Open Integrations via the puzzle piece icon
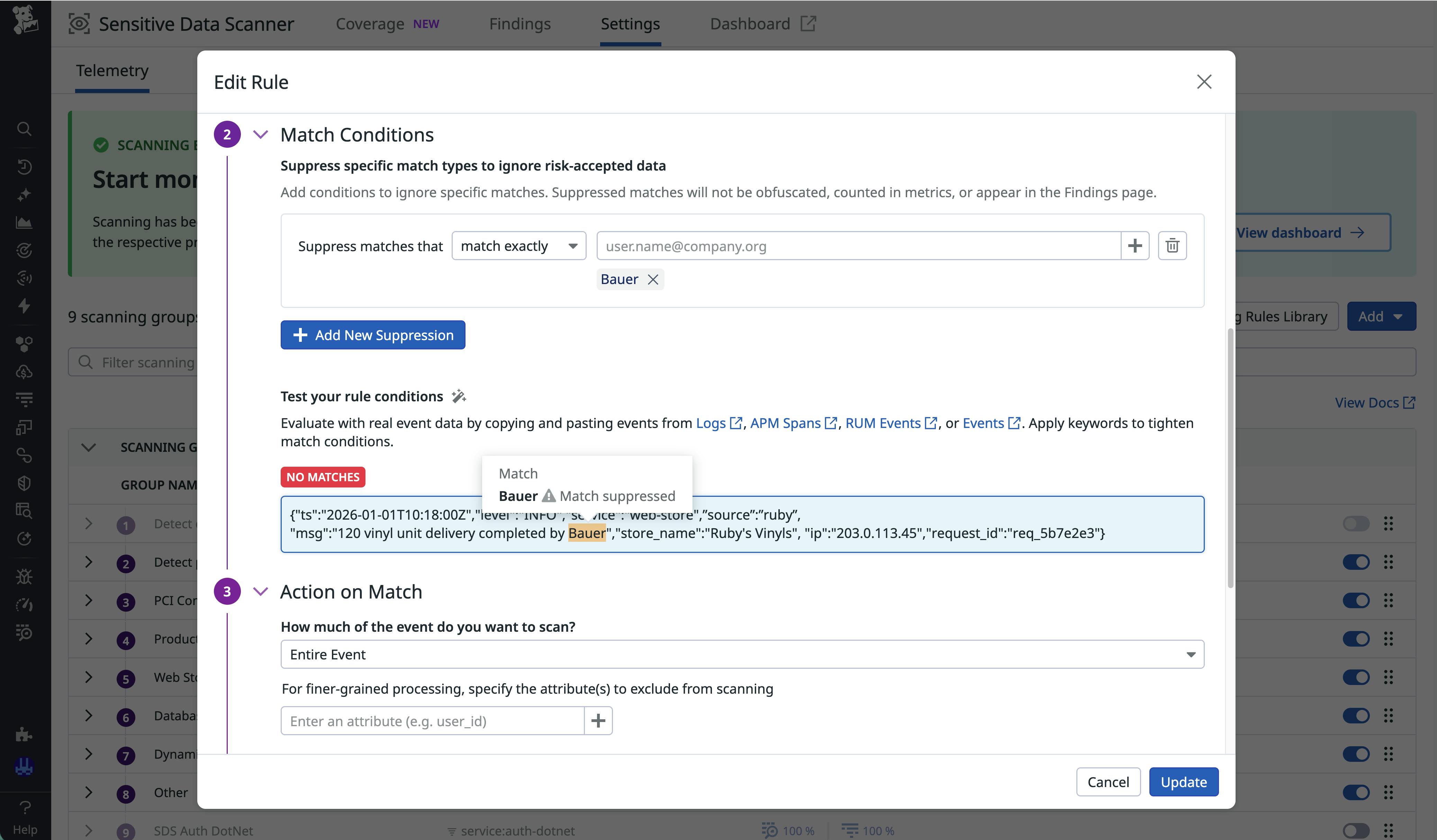This screenshot has height=840, width=1437. point(24,734)
